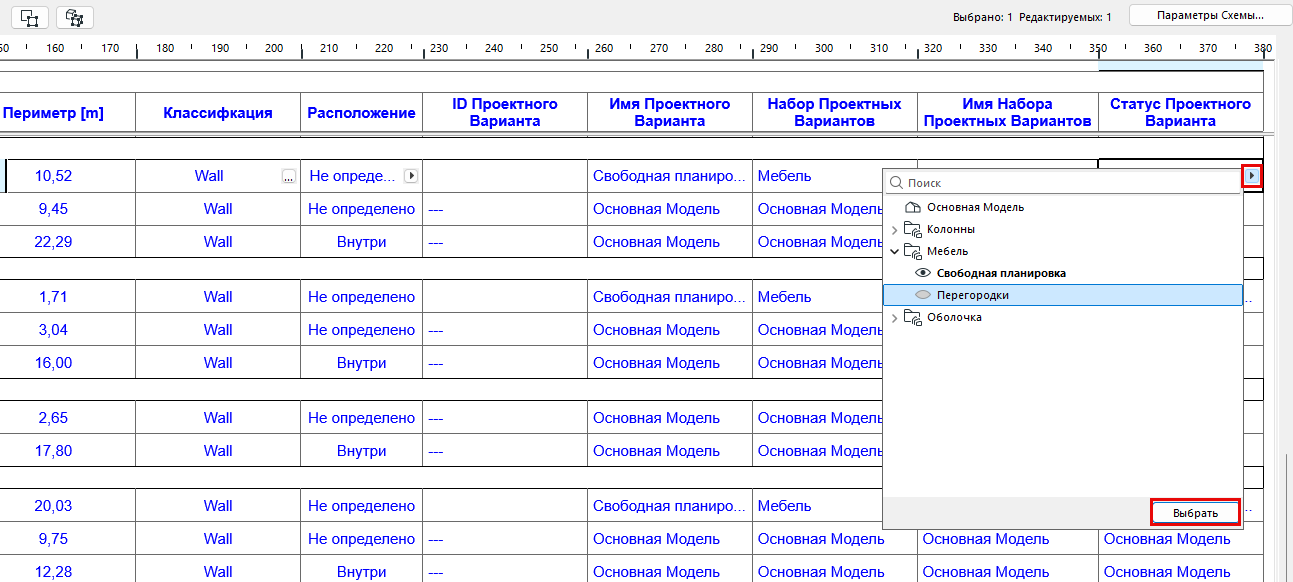Click the Поиск search field

click(1063, 183)
